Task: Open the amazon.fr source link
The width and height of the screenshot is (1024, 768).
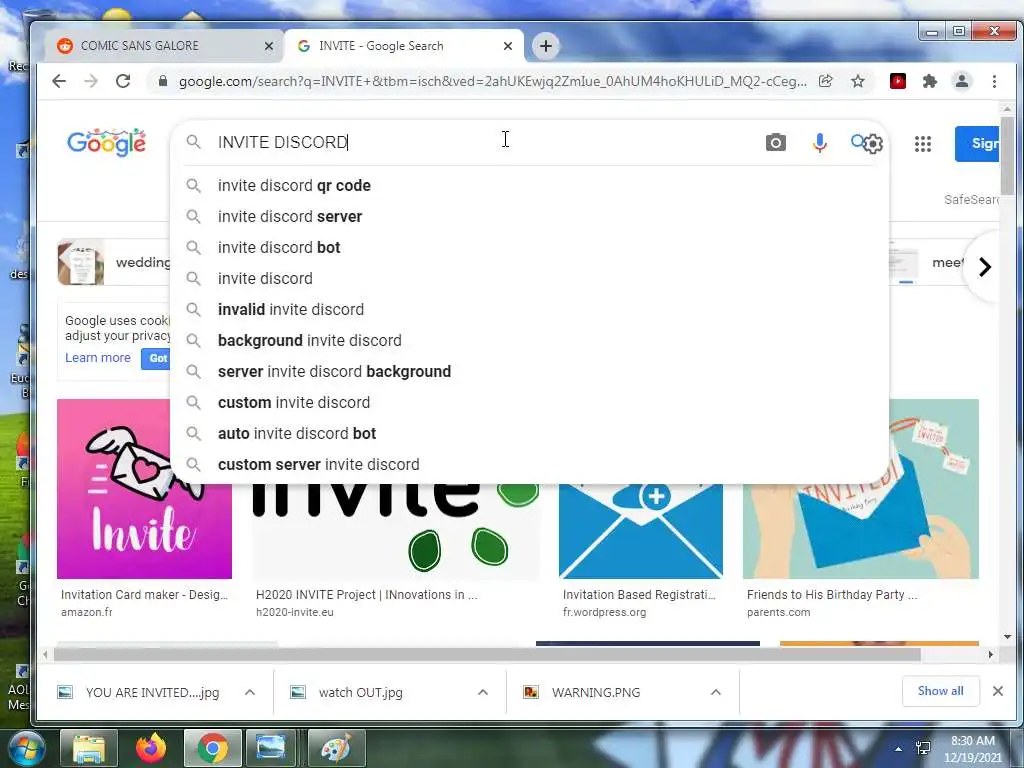Action: point(87,612)
